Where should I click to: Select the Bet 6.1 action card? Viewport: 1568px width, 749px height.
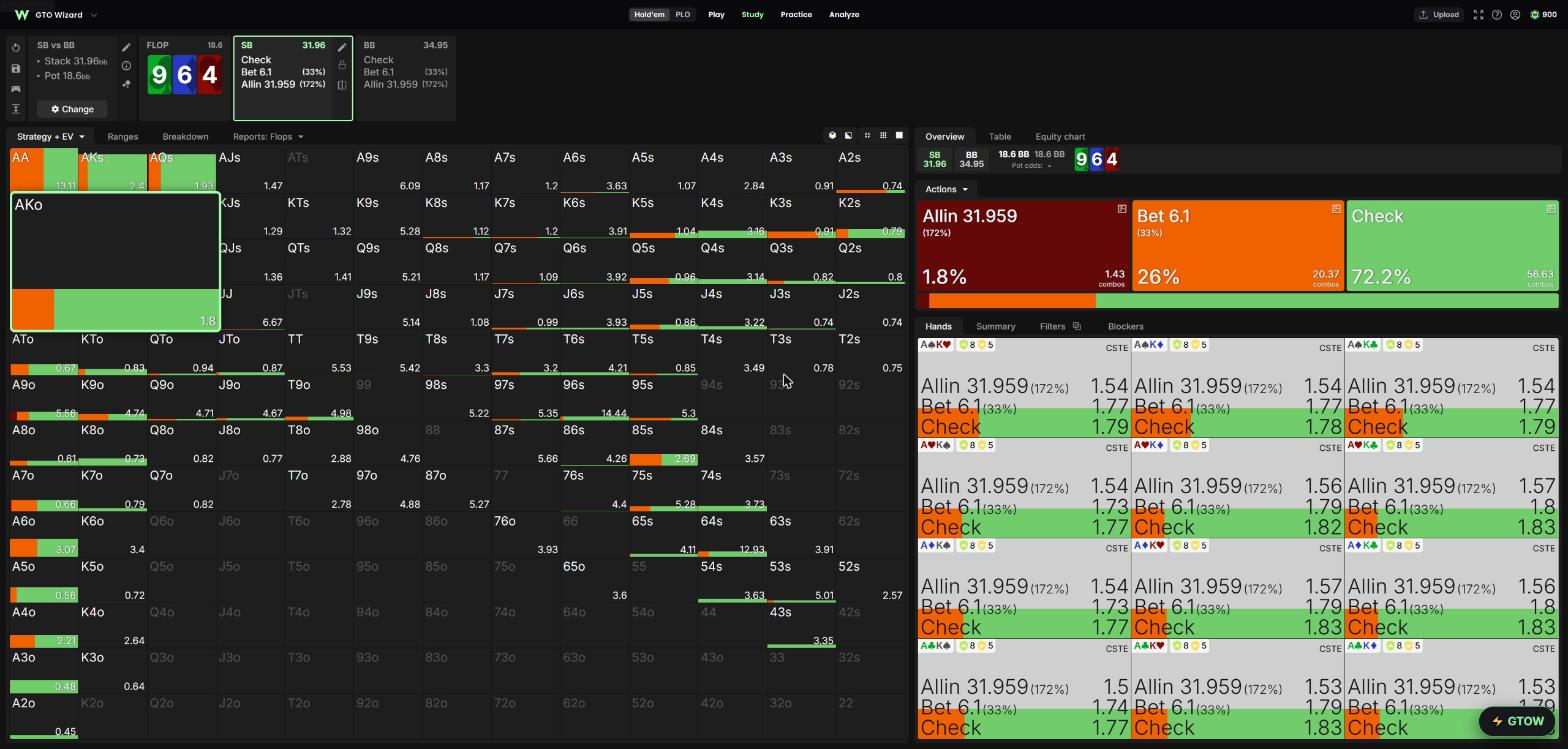1238,246
